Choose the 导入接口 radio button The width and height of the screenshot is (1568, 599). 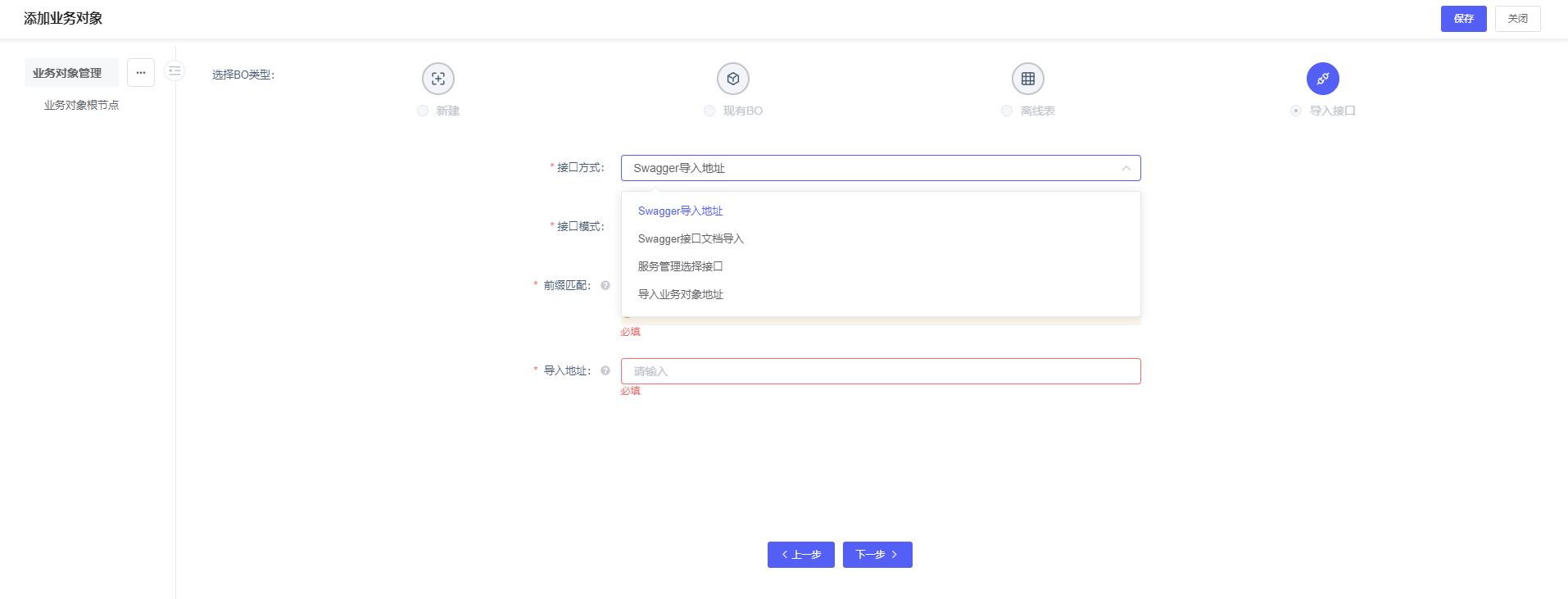click(x=1296, y=111)
